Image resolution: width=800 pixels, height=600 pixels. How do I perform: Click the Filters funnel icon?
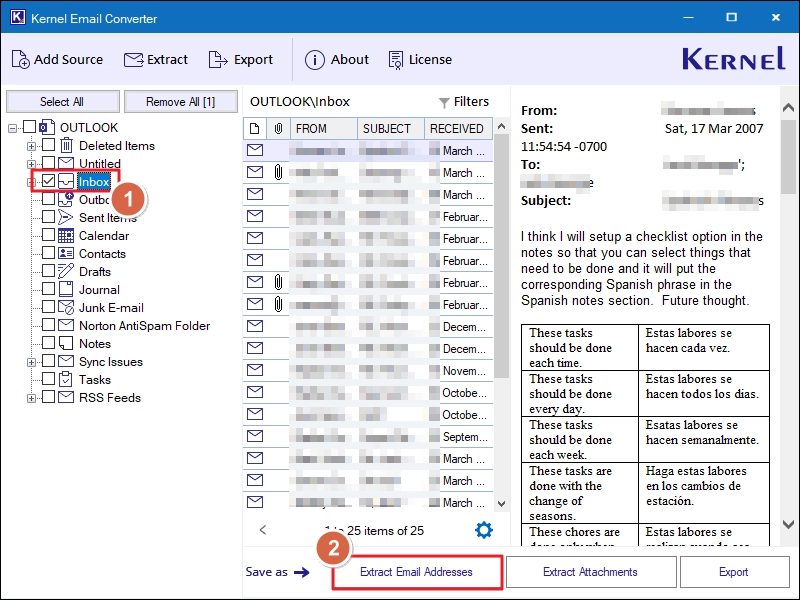coord(444,103)
